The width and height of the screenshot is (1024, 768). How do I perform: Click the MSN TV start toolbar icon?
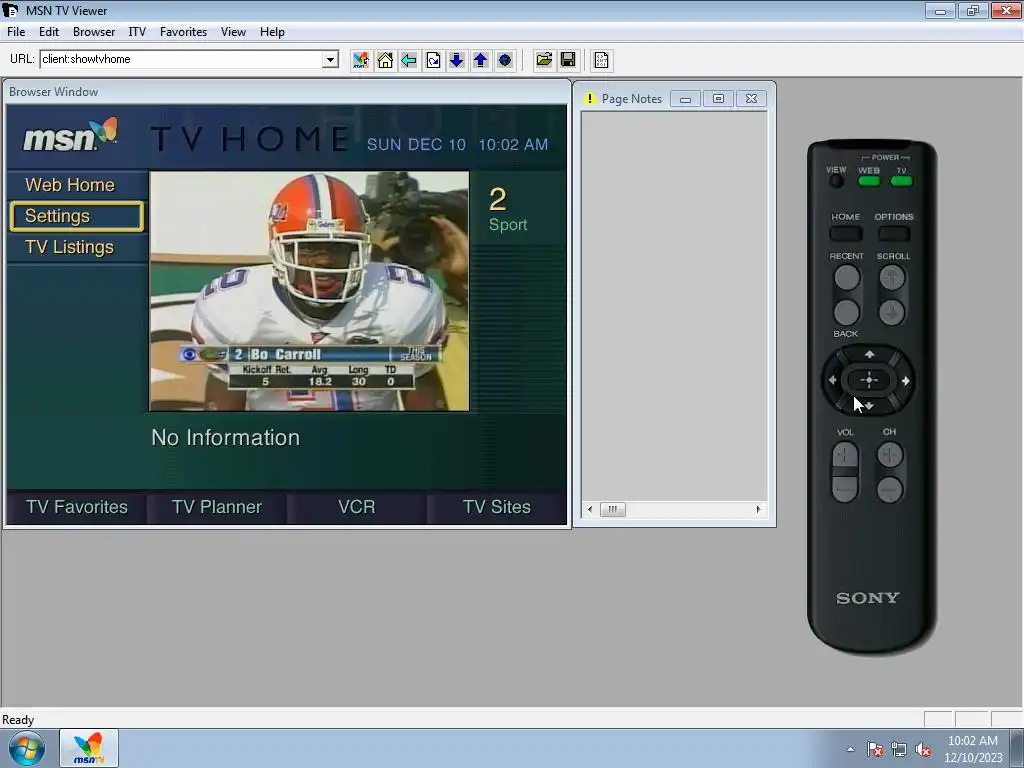click(360, 60)
